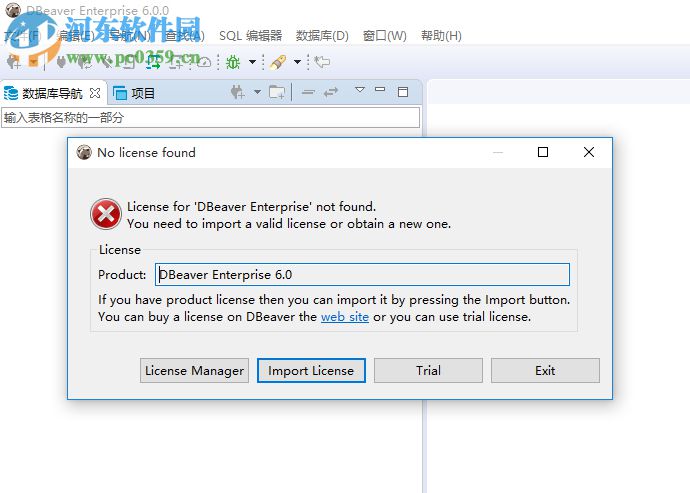Screen dimensions: 690x493
Task: Click the Exit button in license dialog
Action: click(545, 371)
